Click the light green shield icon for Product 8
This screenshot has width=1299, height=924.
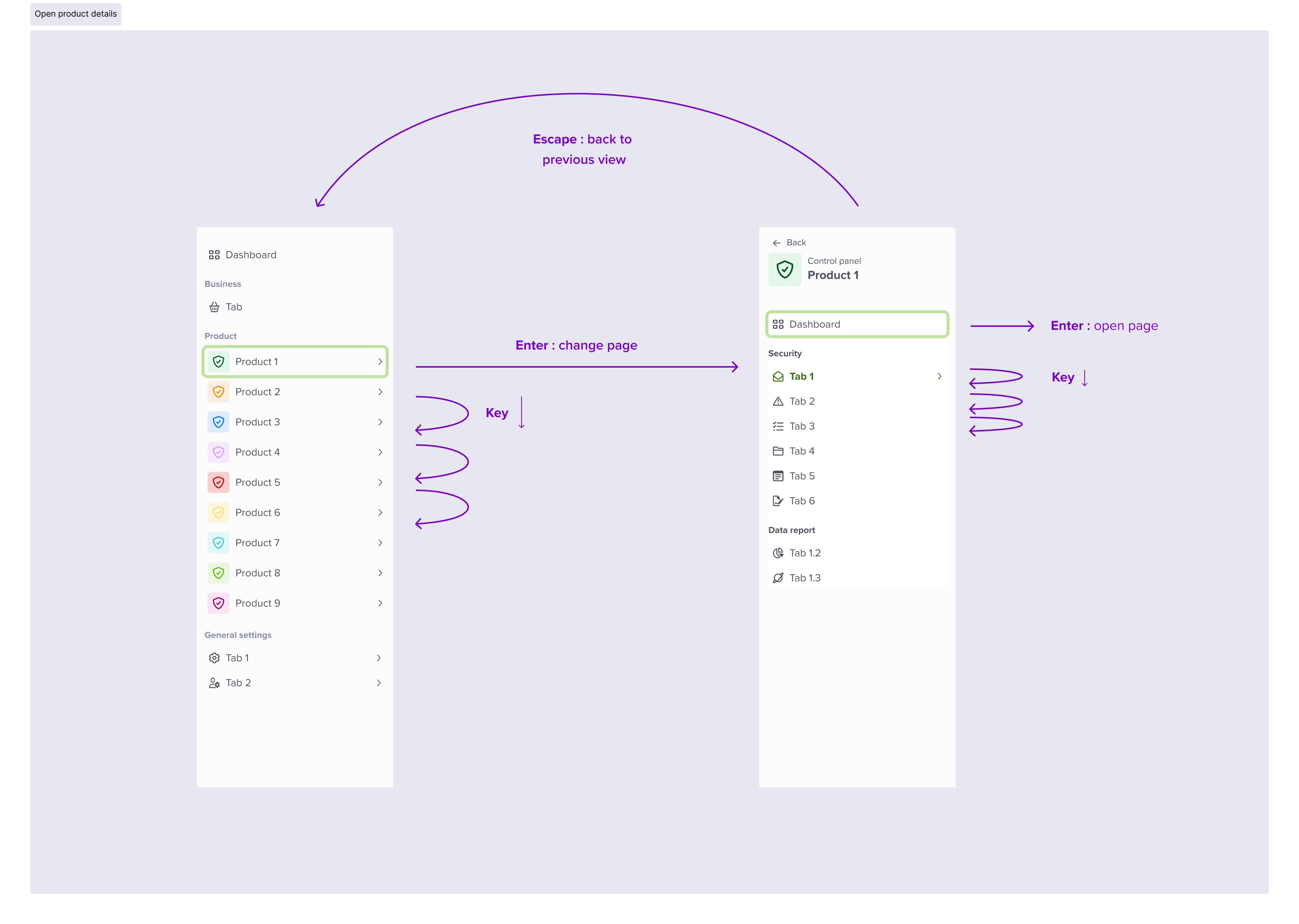[219, 573]
